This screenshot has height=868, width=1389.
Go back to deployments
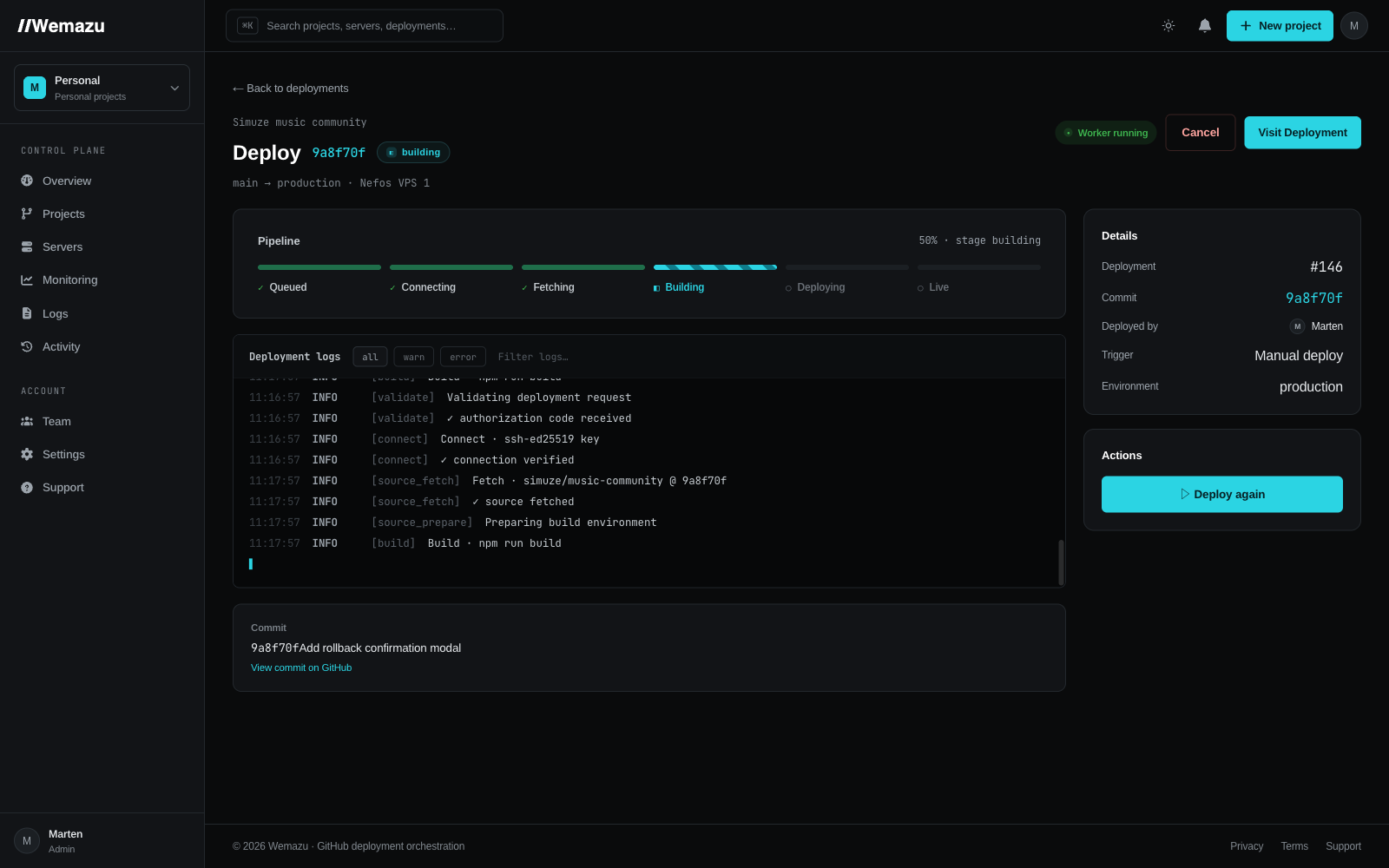[291, 89]
